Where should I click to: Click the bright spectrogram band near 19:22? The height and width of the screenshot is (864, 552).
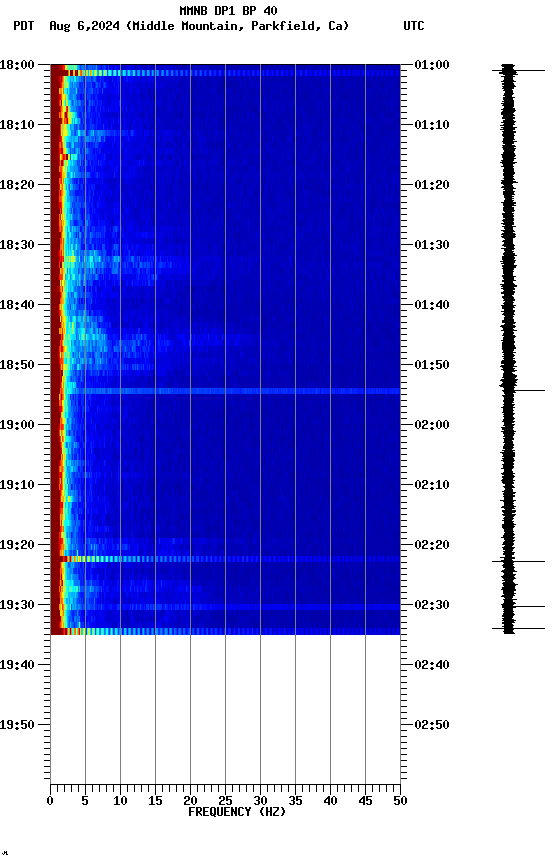pyautogui.click(x=225, y=559)
